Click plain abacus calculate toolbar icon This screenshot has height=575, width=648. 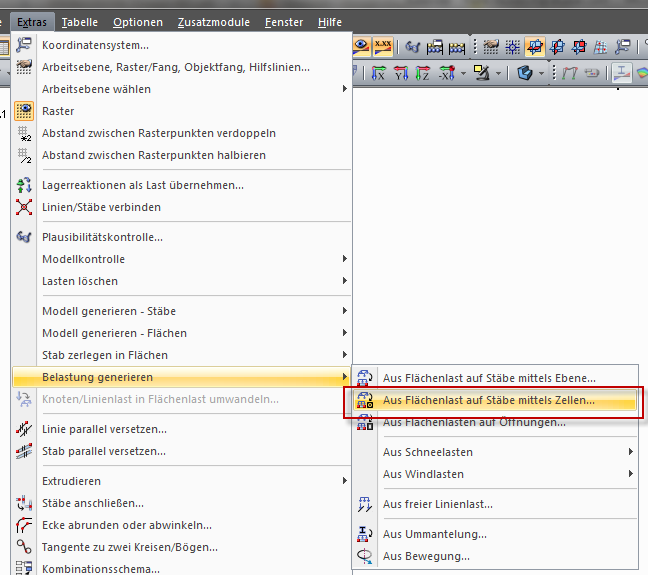(x=457, y=48)
